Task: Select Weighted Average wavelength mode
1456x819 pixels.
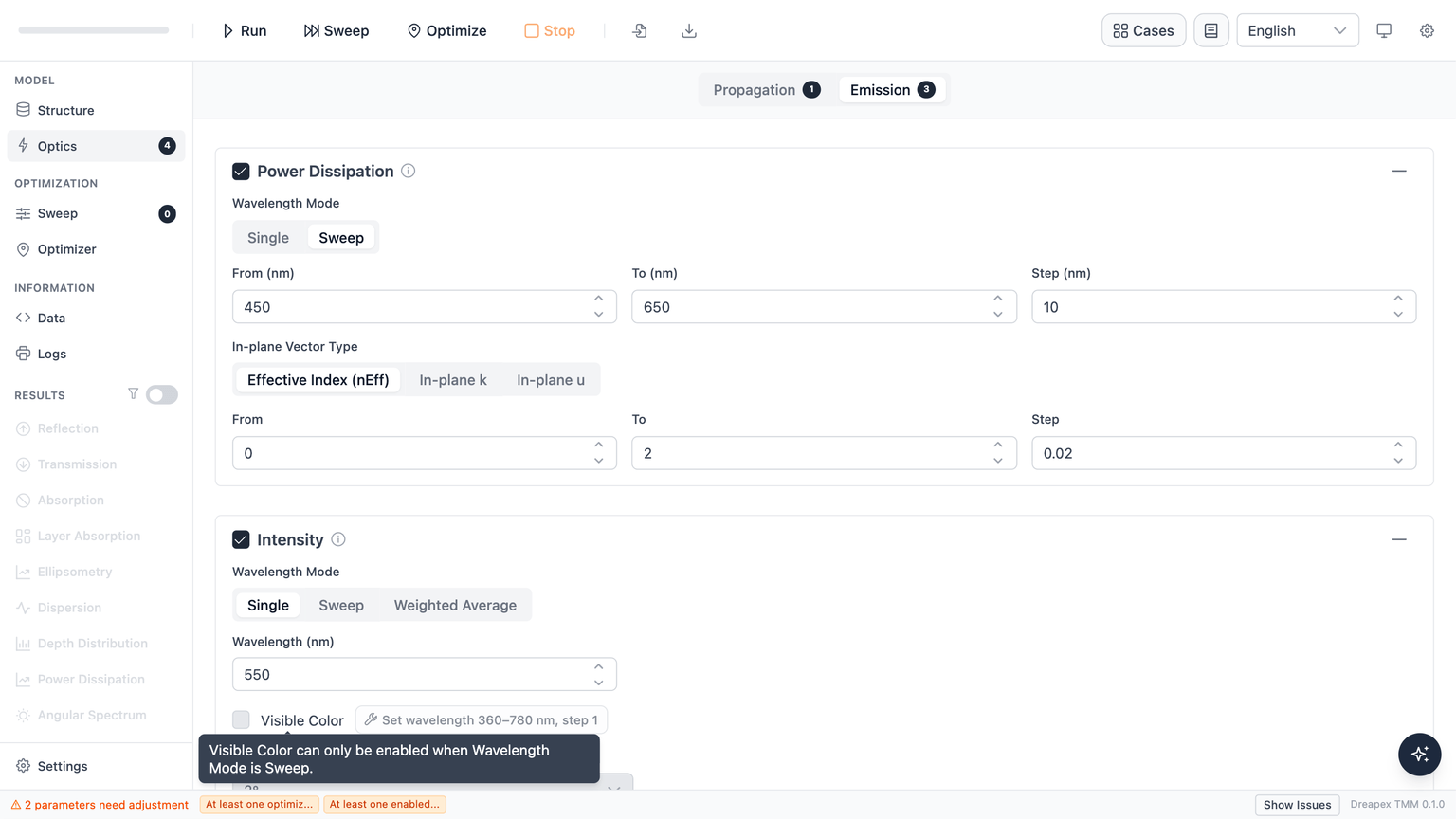Action: point(455,606)
